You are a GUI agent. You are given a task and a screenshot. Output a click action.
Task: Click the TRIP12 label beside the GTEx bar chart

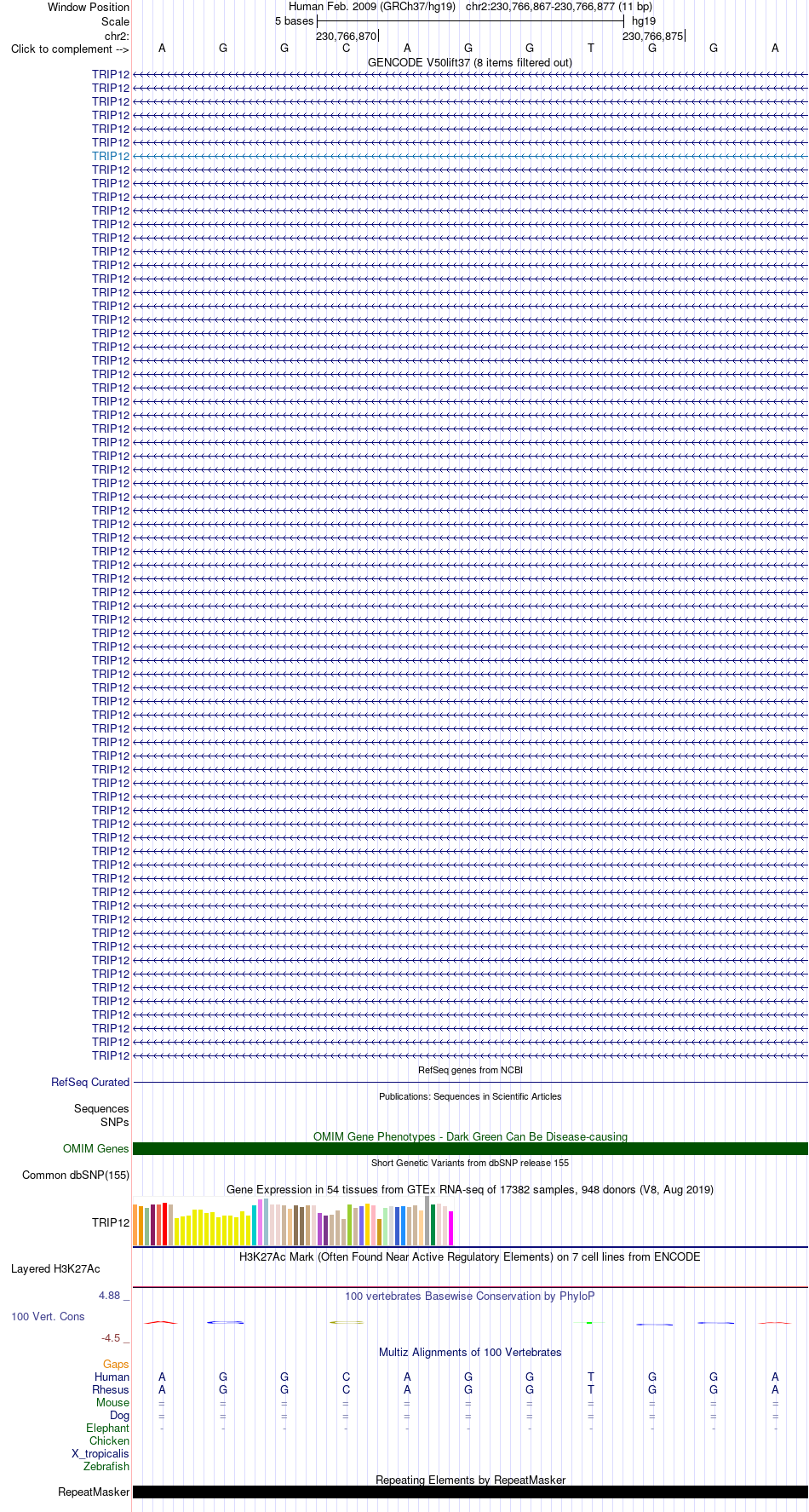111,1223
